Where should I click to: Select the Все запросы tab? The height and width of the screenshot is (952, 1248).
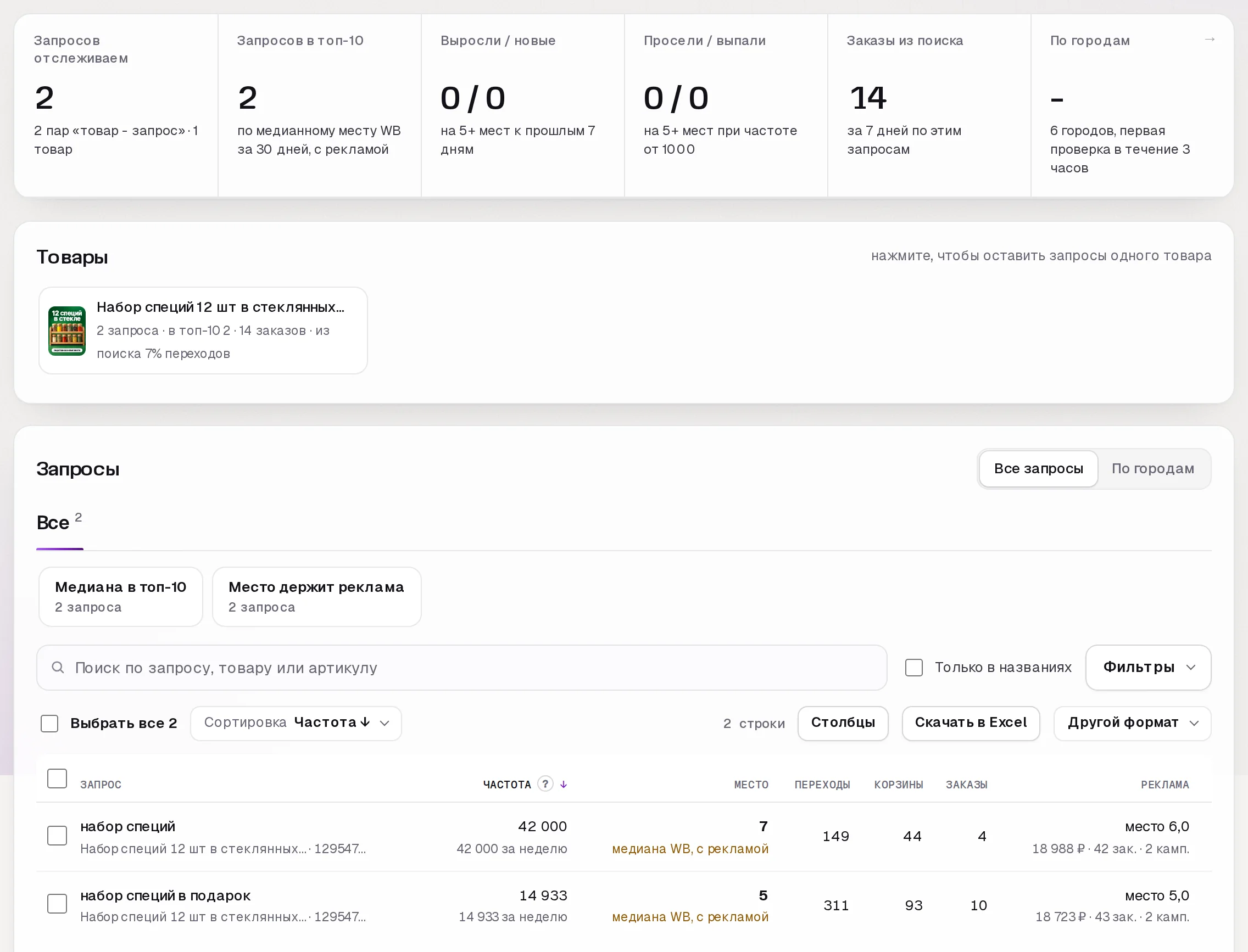(1038, 469)
